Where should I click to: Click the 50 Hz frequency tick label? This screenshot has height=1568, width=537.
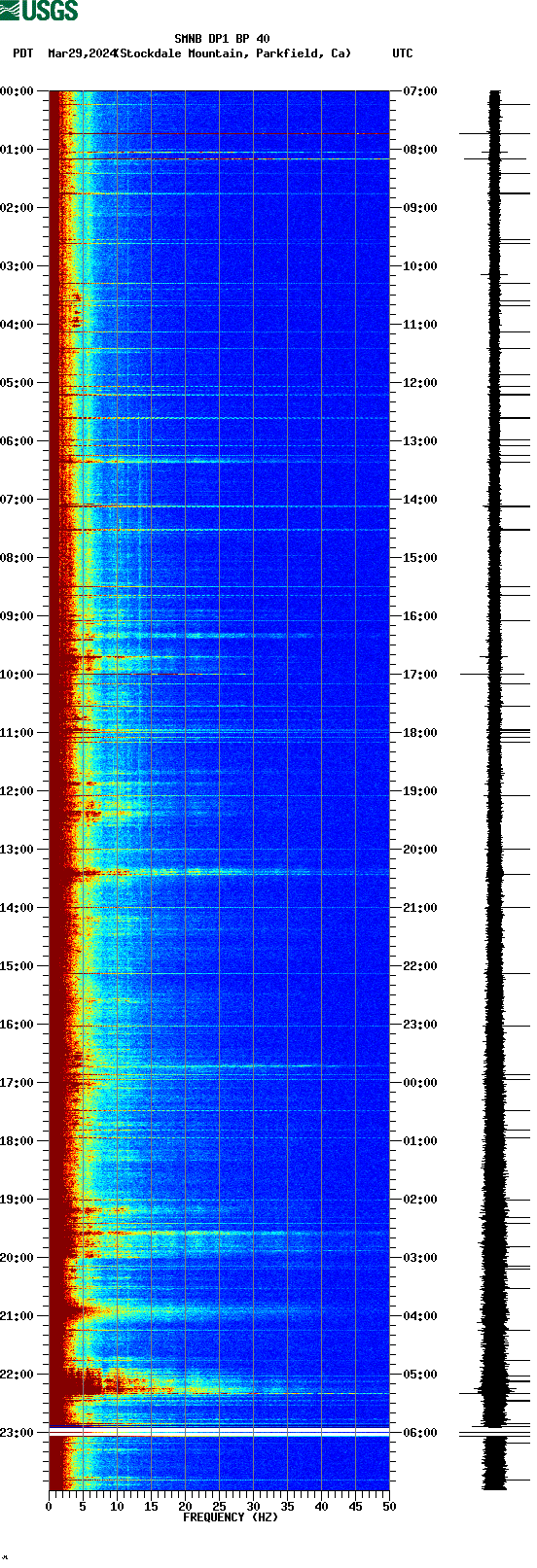point(389,1507)
